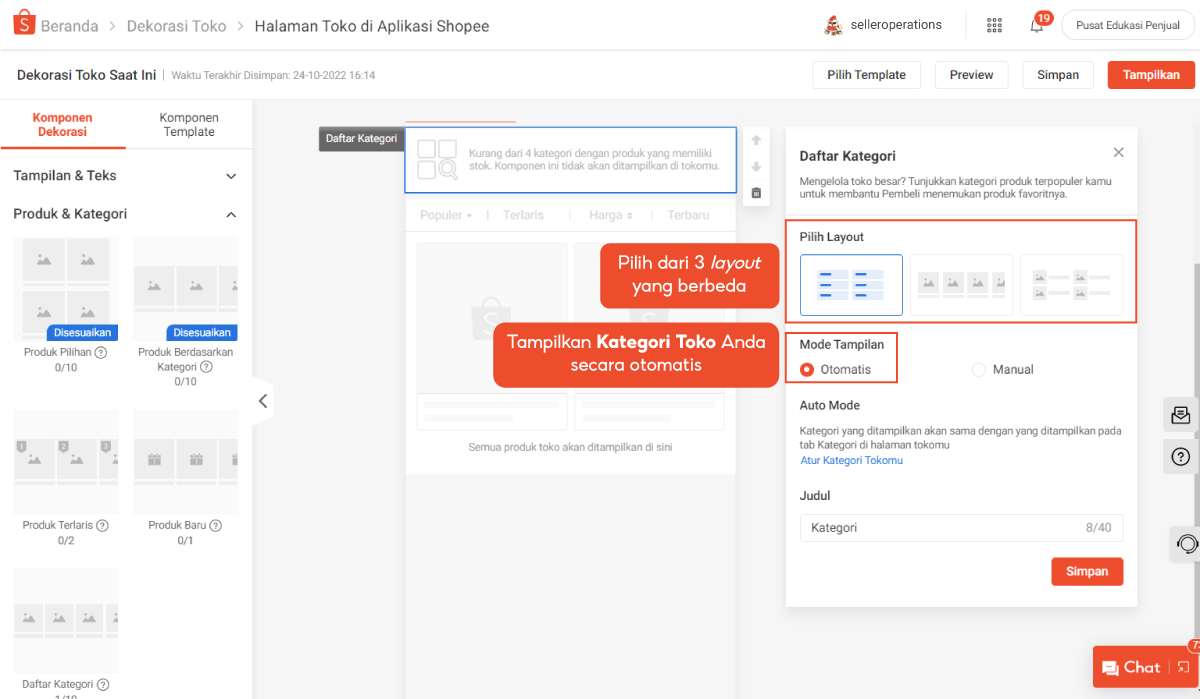Open the customer support headset icon
This screenshot has height=699, width=1200.
click(x=1186, y=544)
